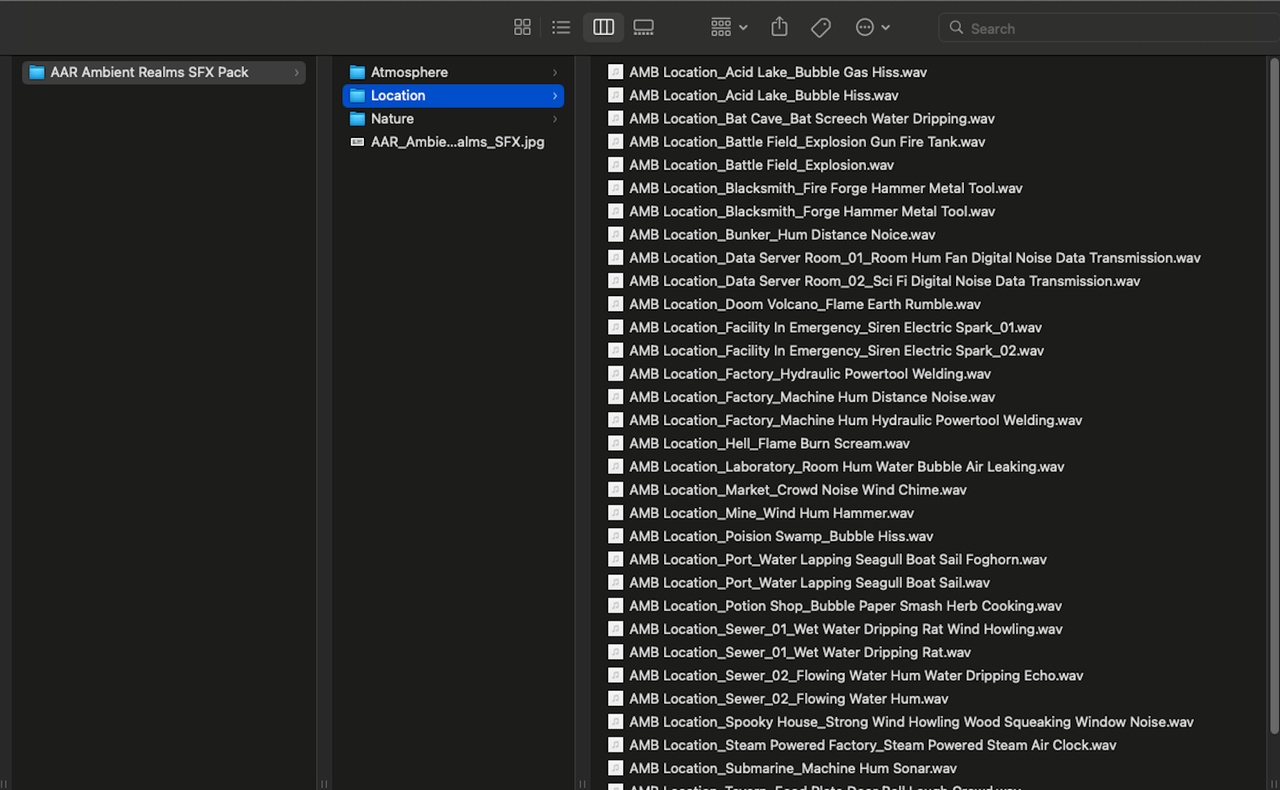
Task: Select the Location folder
Action: [453, 95]
